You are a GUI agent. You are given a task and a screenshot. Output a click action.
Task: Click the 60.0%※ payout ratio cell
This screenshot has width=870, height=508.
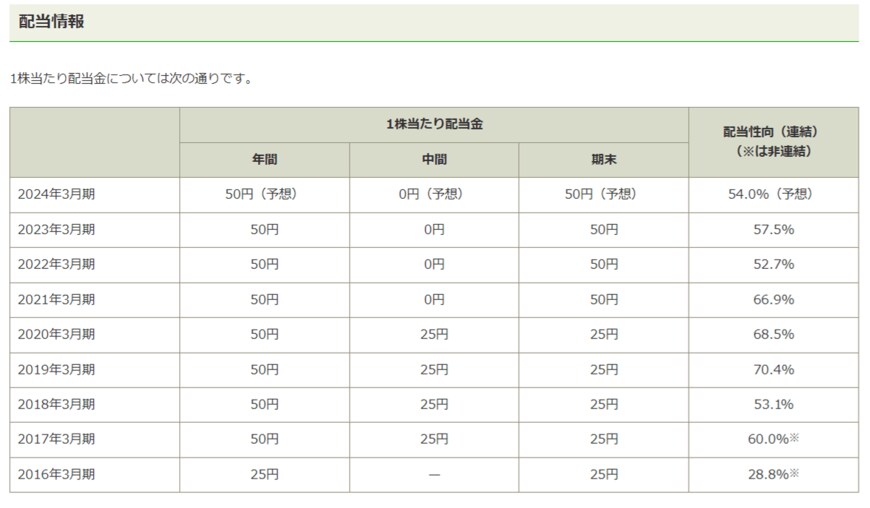773,440
